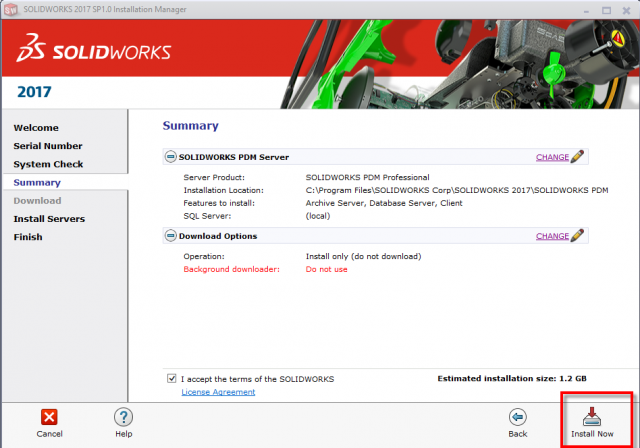Image resolution: width=640 pixels, height=448 pixels.
Task: Go to the System Check step
Action: point(48,164)
